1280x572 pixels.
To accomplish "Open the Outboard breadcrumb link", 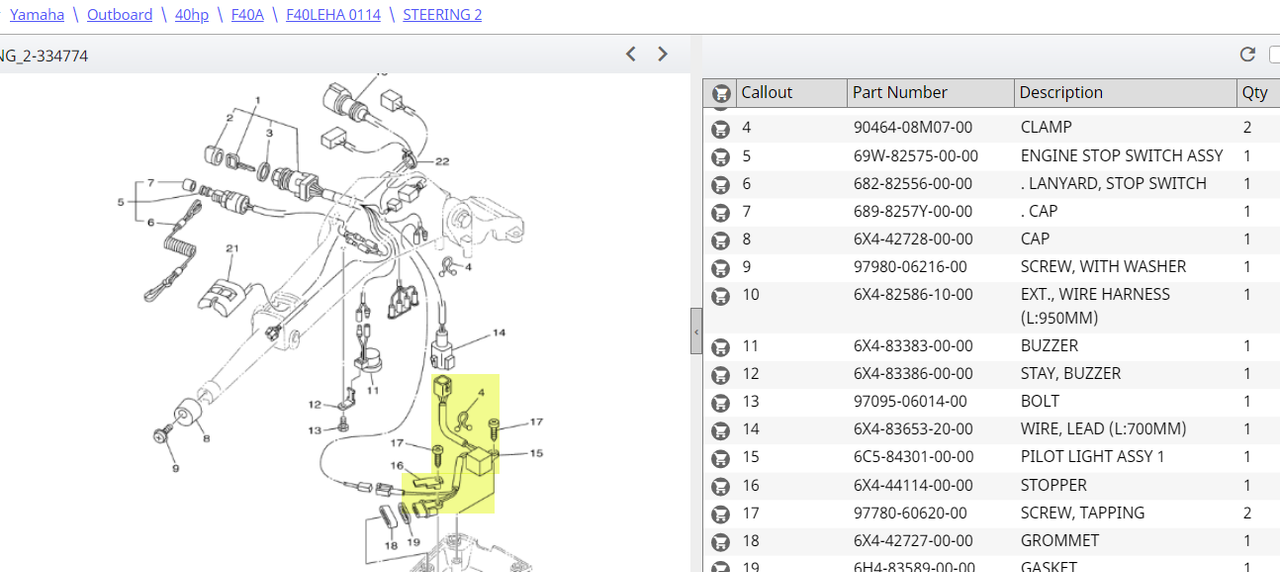I will [120, 15].
